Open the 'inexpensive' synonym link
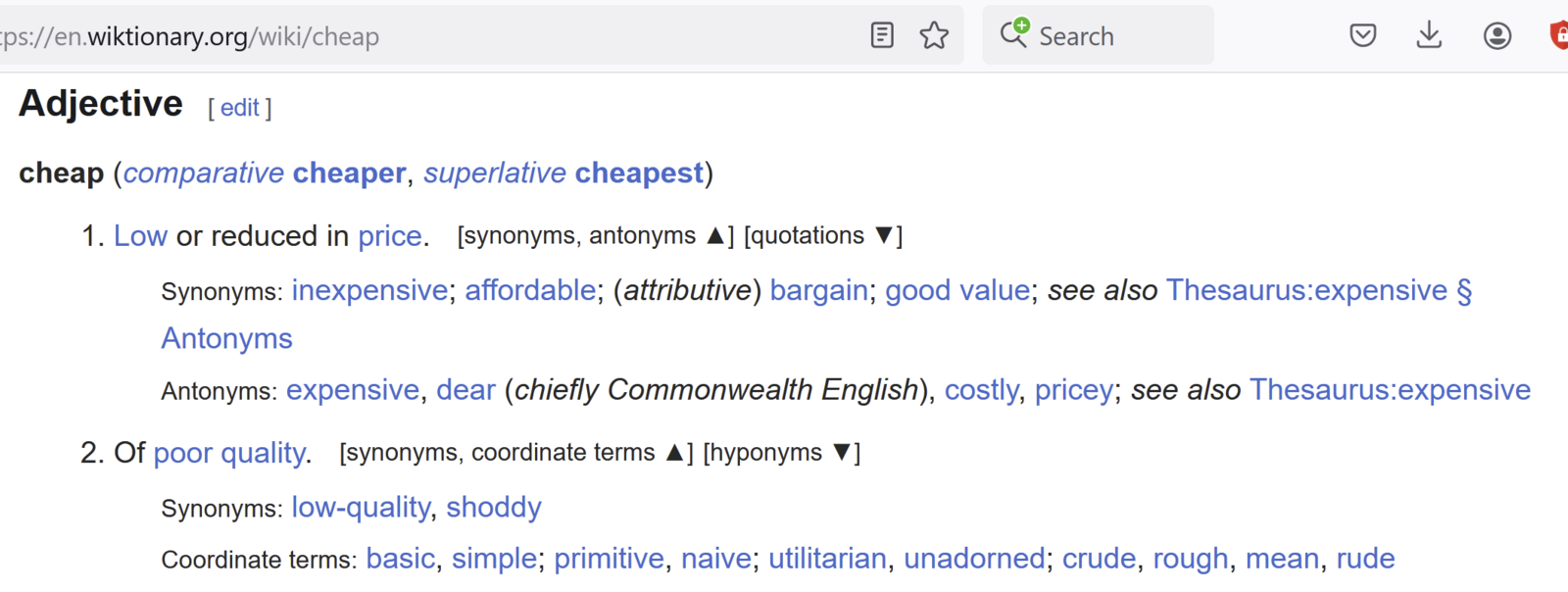Image resolution: width=1568 pixels, height=592 pixels. tap(369, 291)
